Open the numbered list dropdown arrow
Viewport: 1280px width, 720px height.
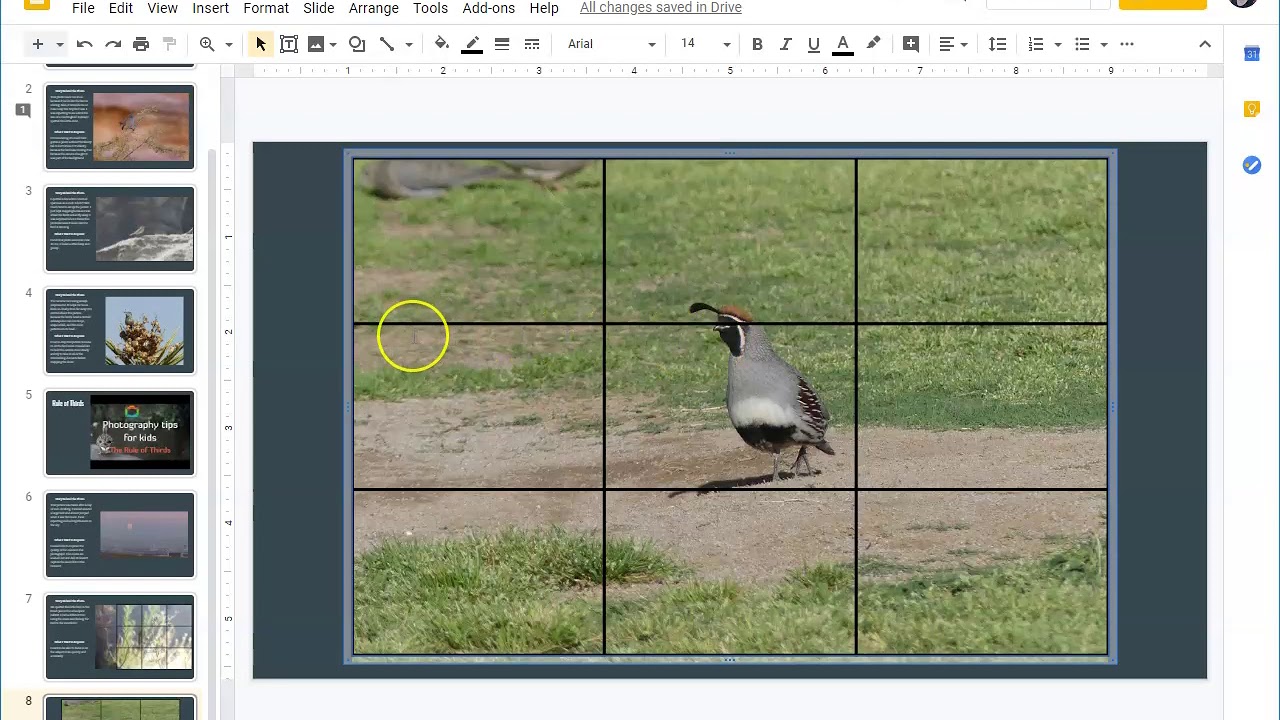(1058, 44)
